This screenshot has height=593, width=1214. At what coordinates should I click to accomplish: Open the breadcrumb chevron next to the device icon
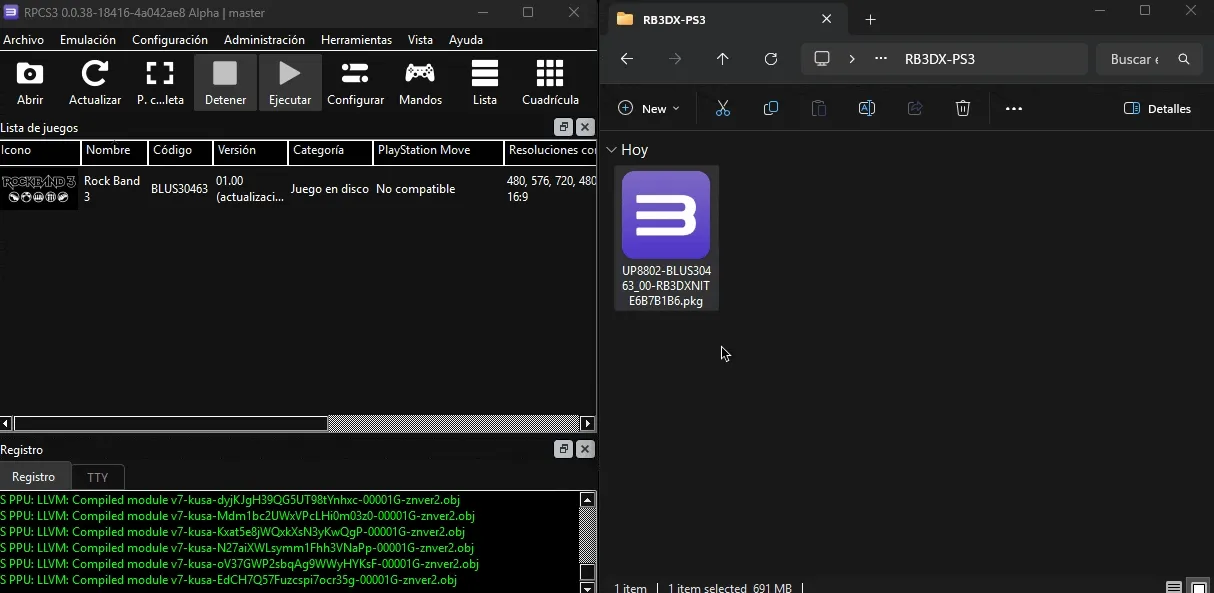click(x=852, y=59)
